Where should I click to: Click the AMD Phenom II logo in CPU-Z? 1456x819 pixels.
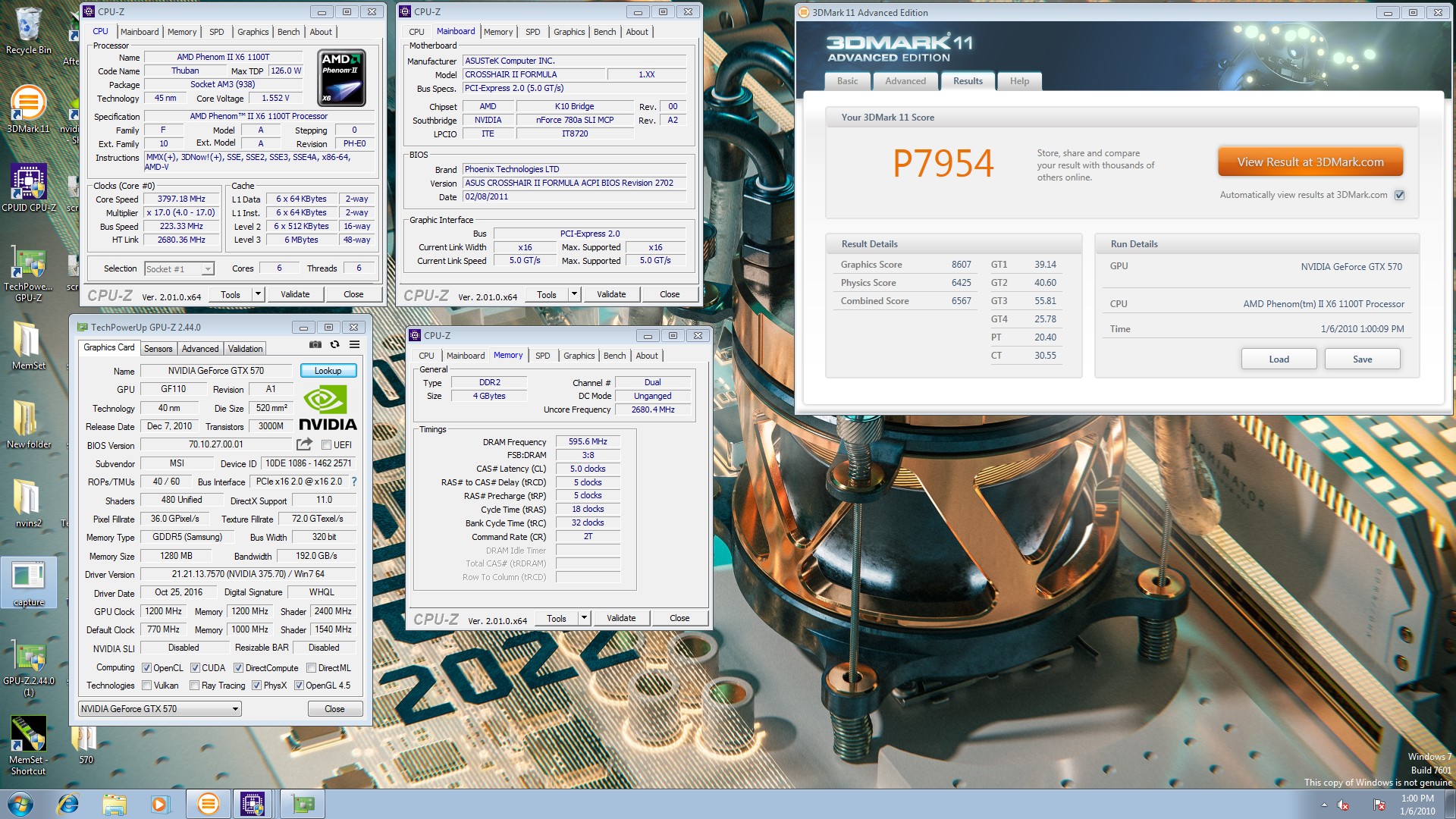[x=341, y=77]
